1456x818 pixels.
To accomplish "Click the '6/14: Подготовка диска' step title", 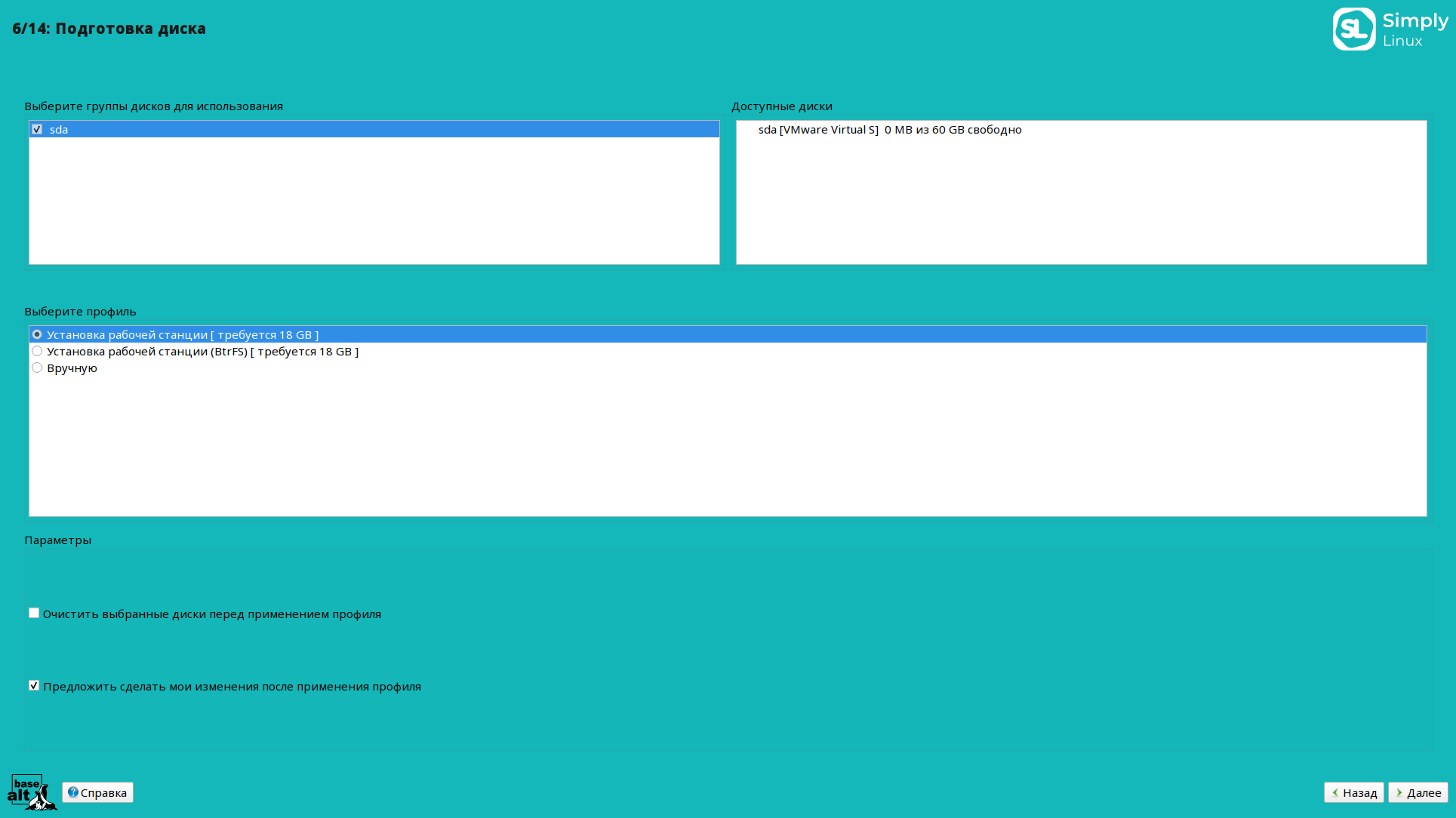I will (x=109, y=29).
